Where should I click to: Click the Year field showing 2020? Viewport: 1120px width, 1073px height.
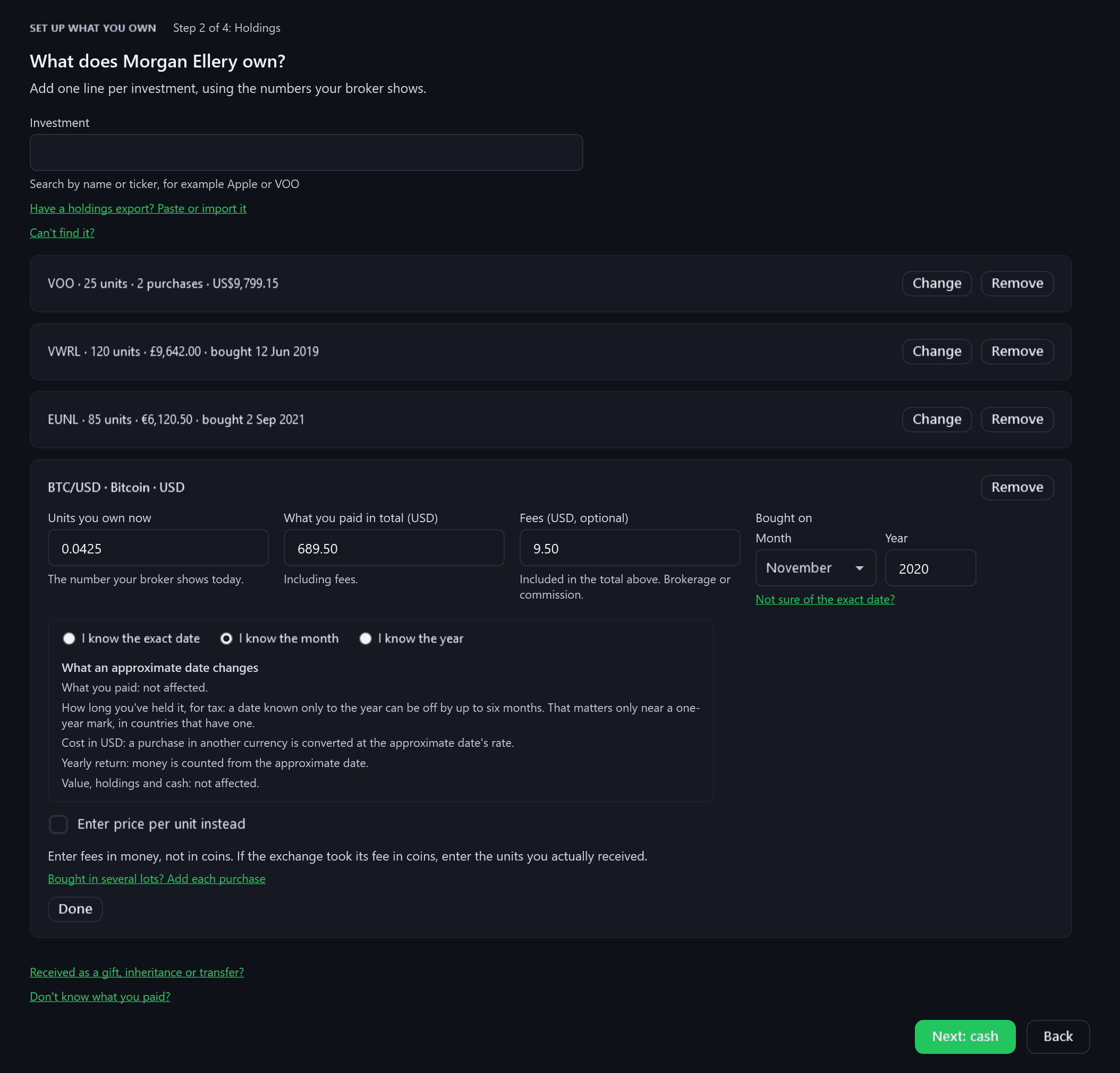(930, 568)
